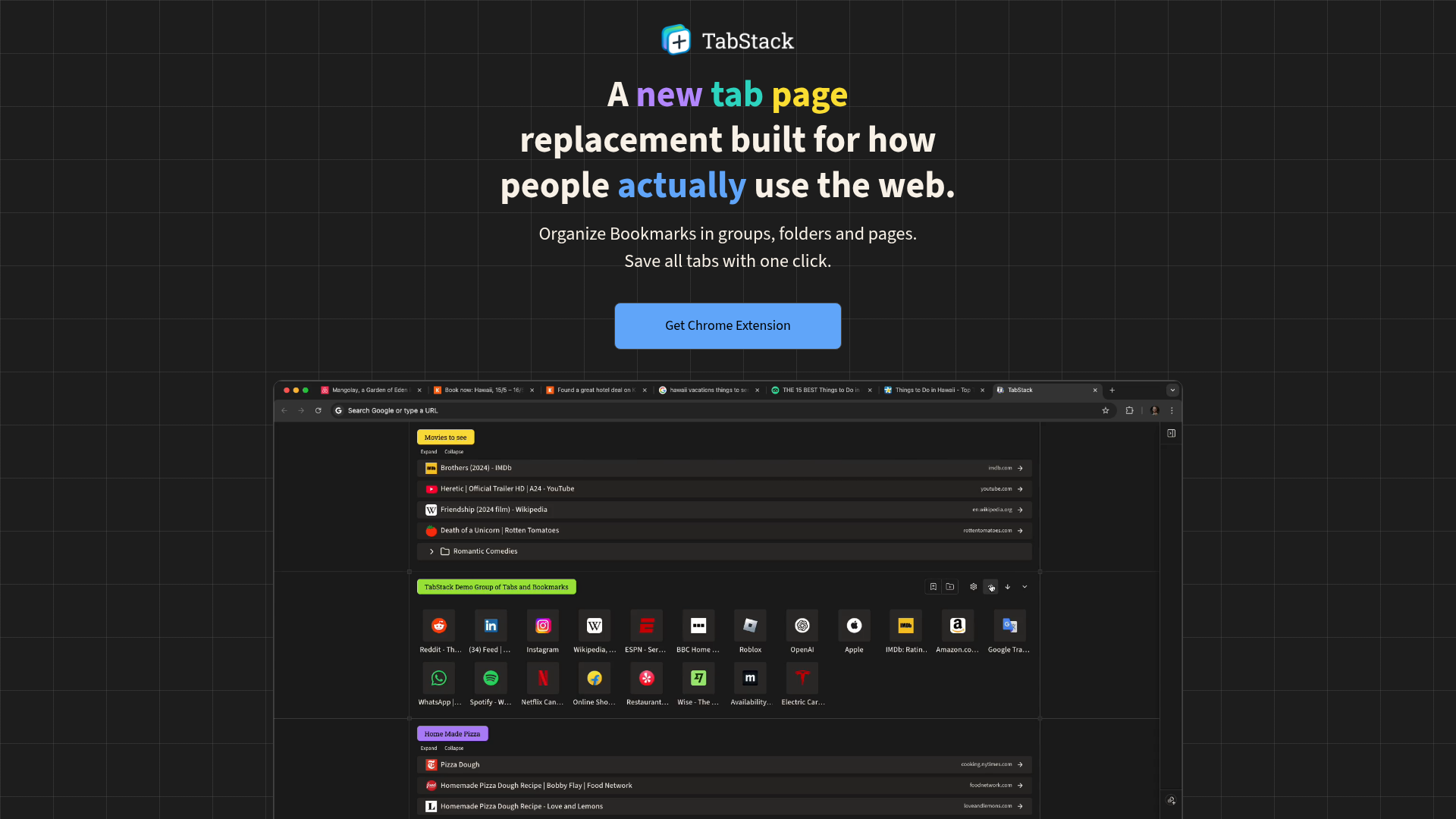1456x819 pixels.
Task: Switch to the Things to Do in Hawaii tab
Action: pos(932,391)
